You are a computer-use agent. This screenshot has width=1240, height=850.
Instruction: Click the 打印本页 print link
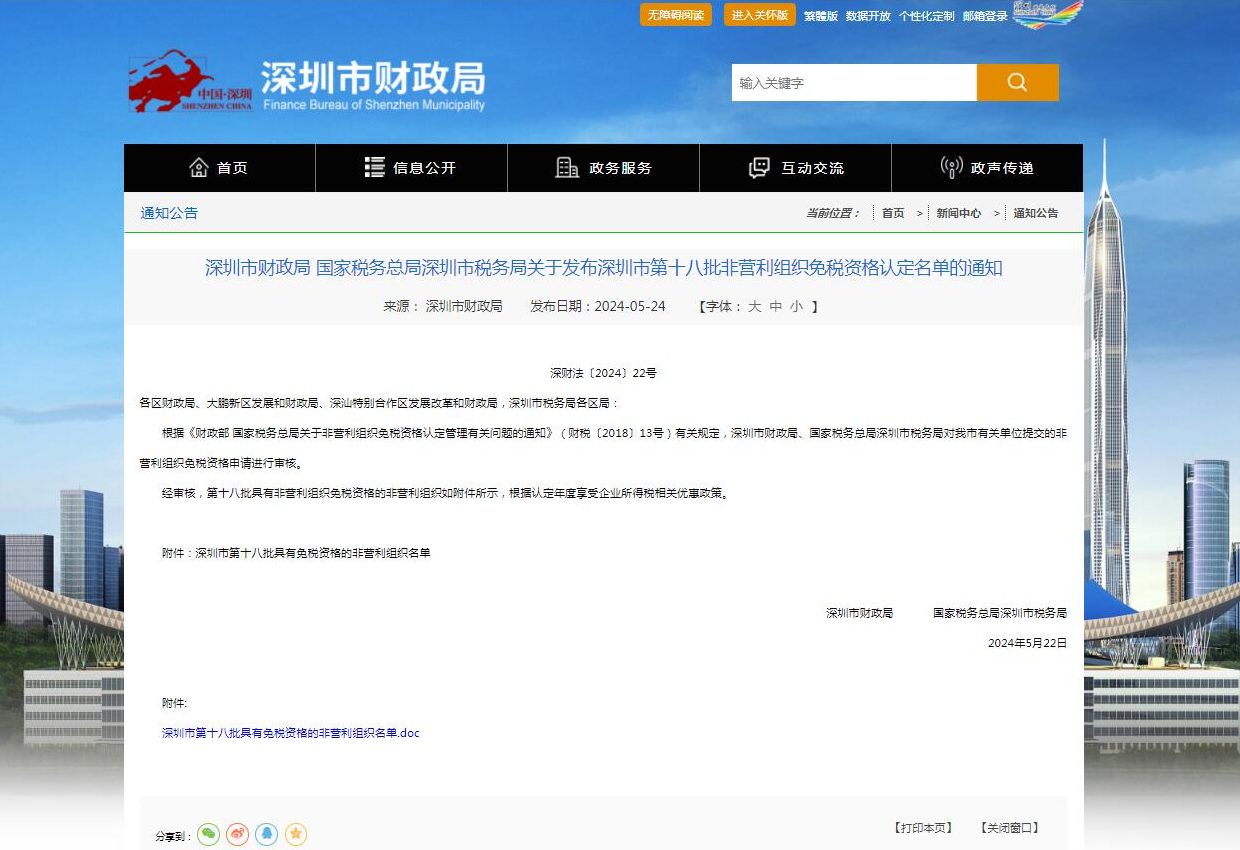click(923, 828)
